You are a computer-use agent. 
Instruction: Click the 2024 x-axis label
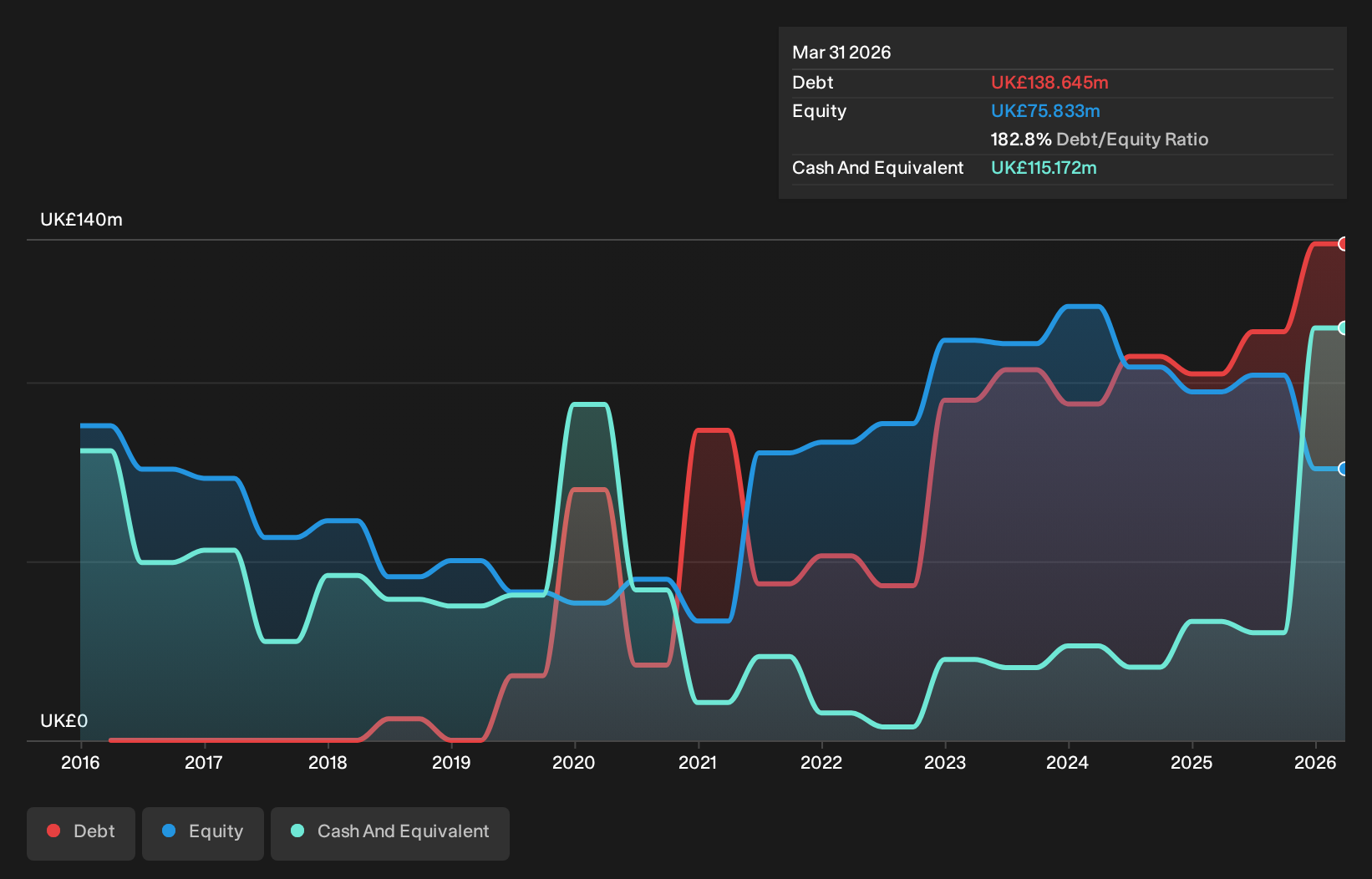(x=1068, y=762)
